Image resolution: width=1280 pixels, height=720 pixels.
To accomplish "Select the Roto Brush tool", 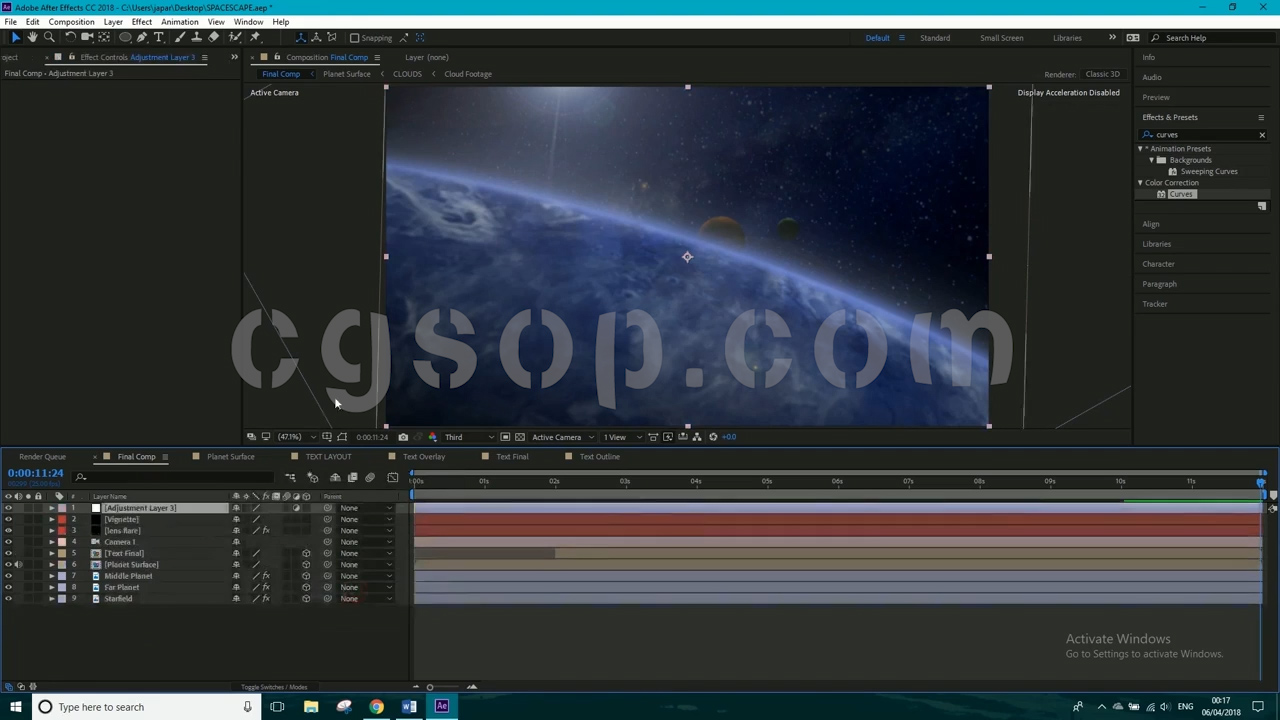I will click(236, 37).
